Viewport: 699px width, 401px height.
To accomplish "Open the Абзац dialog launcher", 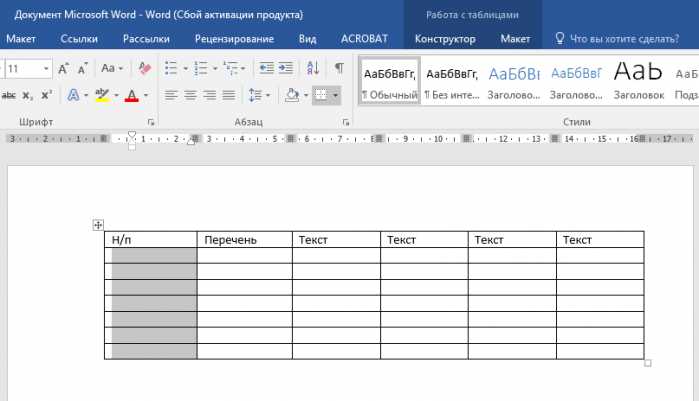I will tap(346, 122).
